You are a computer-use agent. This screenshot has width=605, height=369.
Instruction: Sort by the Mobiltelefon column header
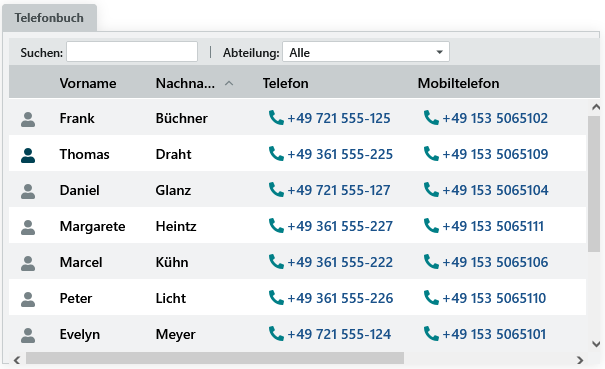pyautogui.click(x=458, y=83)
